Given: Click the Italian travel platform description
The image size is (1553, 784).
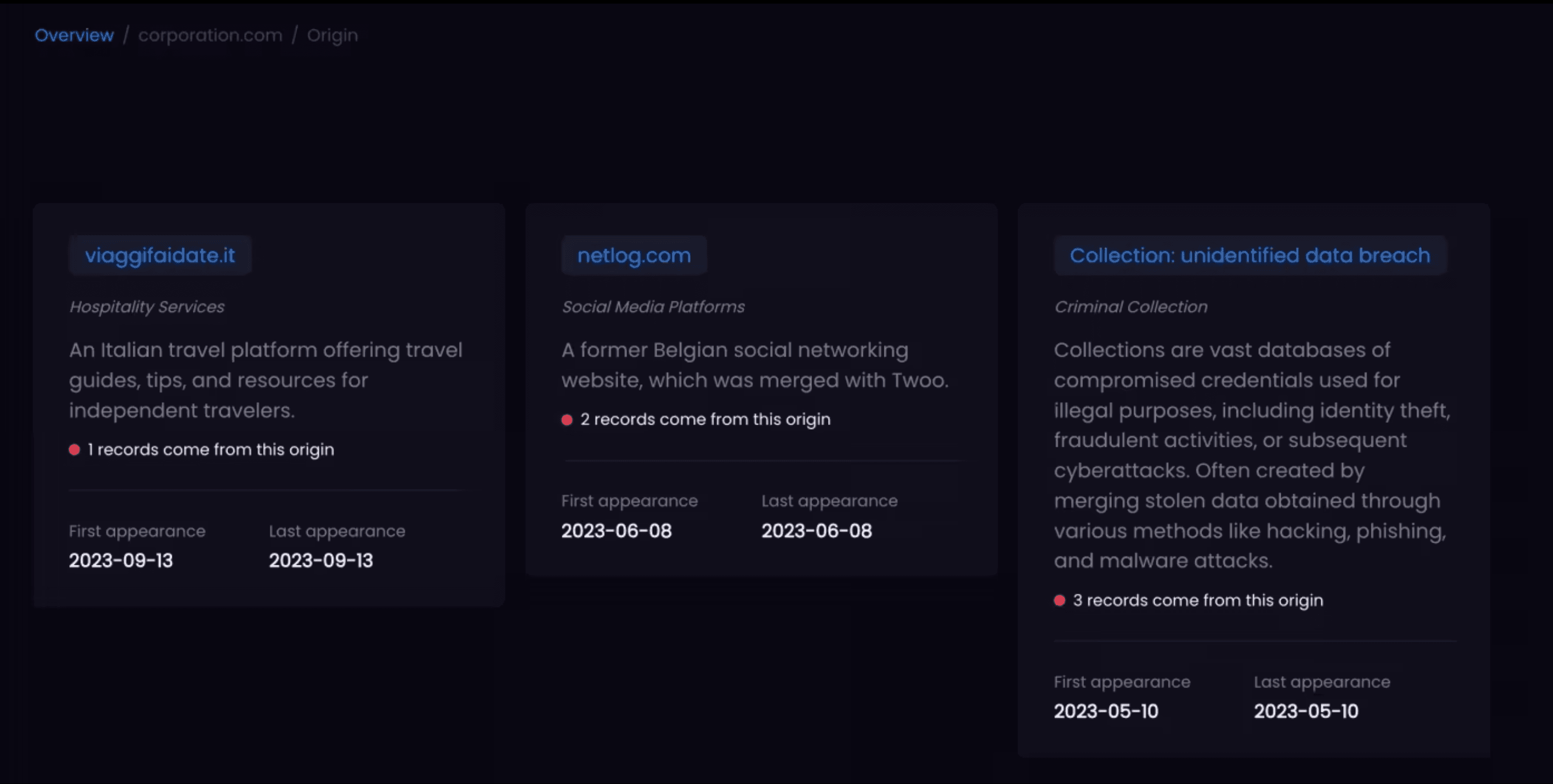Looking at the screenshot, I should (x=265, y=380).
